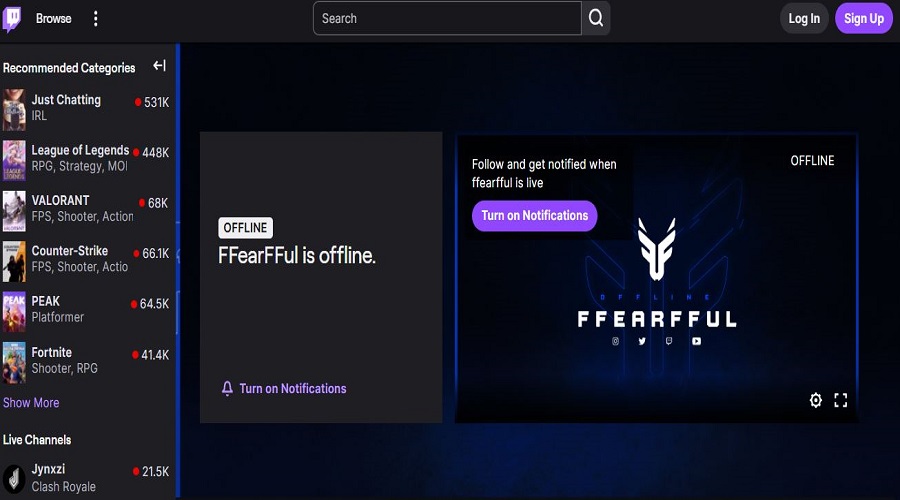This screenshot has width=900, height=500.
Task: Click the Log In button
Action: 804,18
